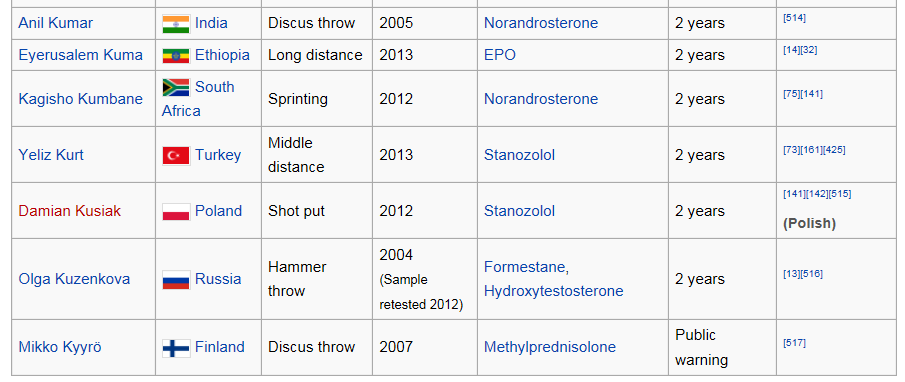The image size is (905, 382).
Task: Jump to citation reference 514
Action: (794, 18)
